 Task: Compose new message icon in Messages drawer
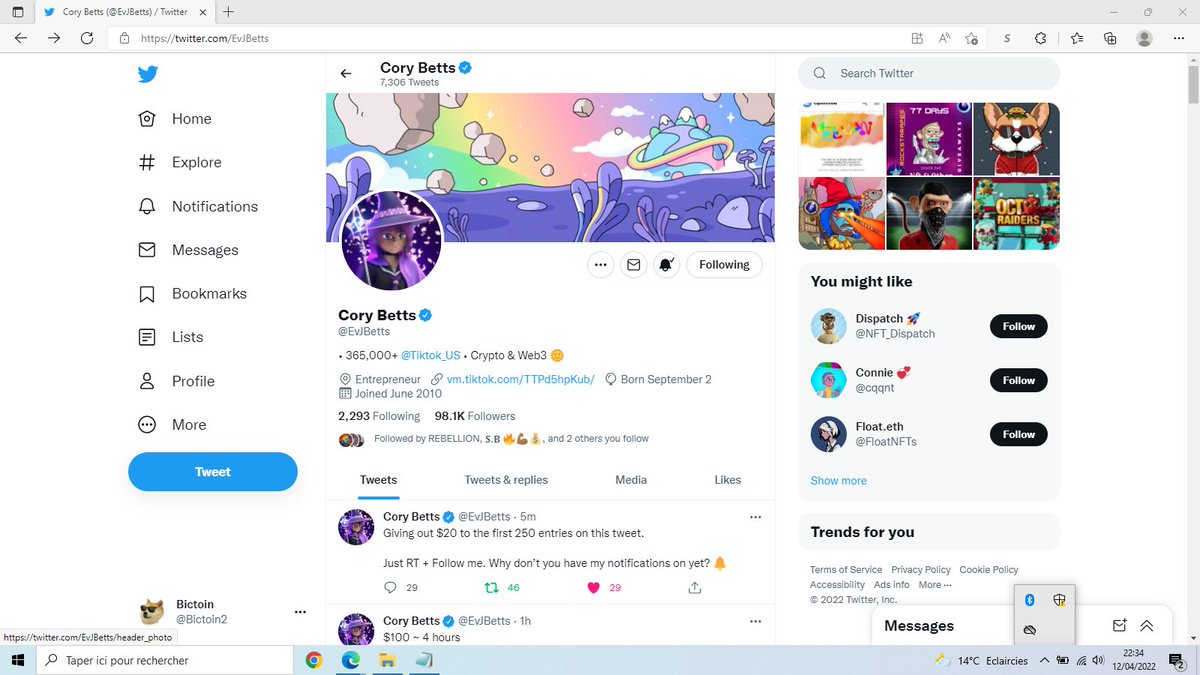point(1120,626)
